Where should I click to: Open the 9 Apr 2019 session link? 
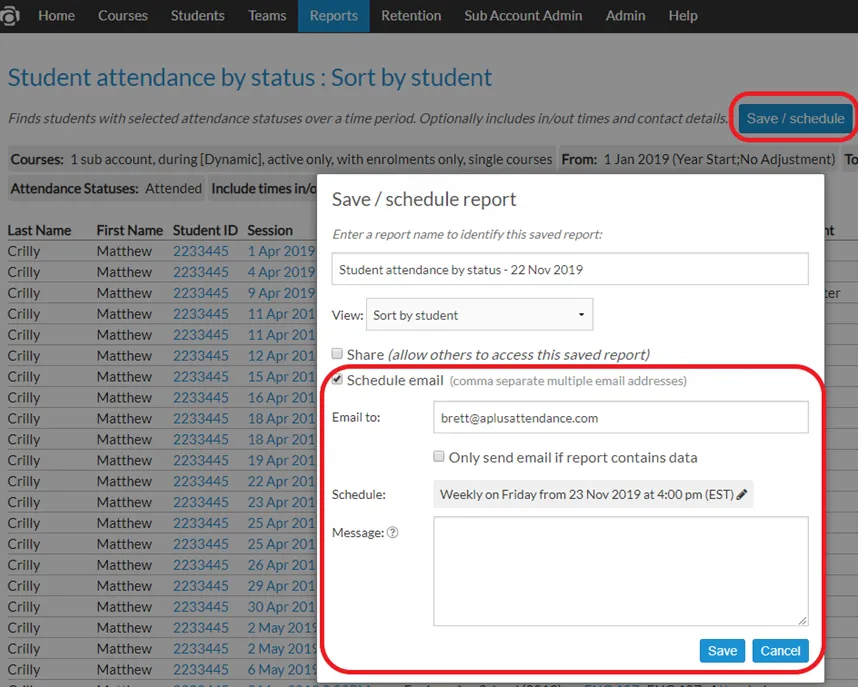pos(281,293)
